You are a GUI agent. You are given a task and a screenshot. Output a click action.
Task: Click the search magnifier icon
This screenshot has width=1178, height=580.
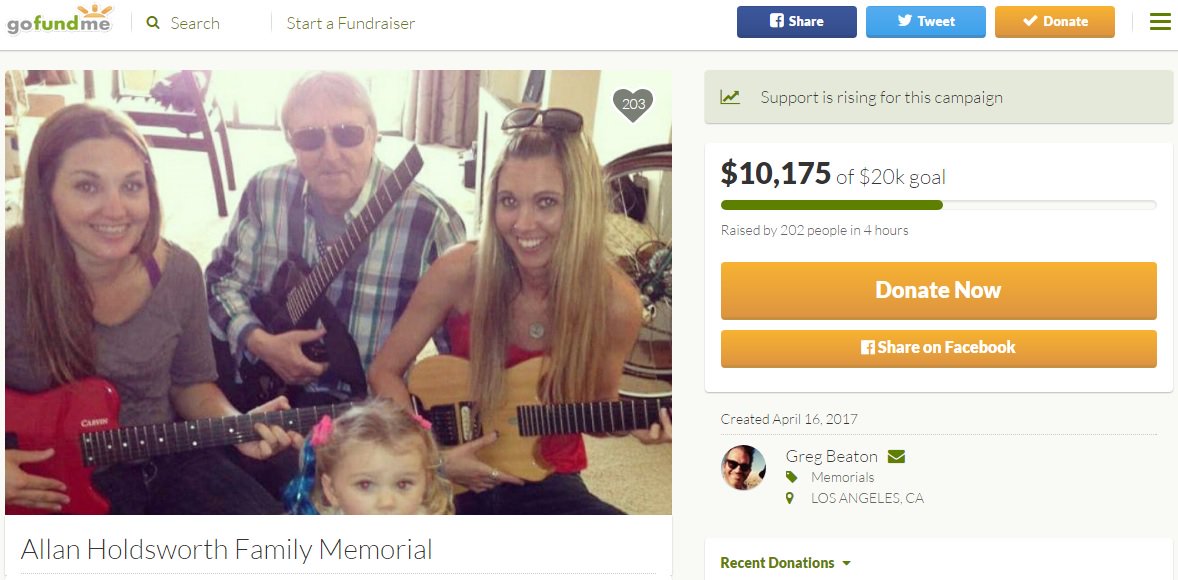coord(153,23)
